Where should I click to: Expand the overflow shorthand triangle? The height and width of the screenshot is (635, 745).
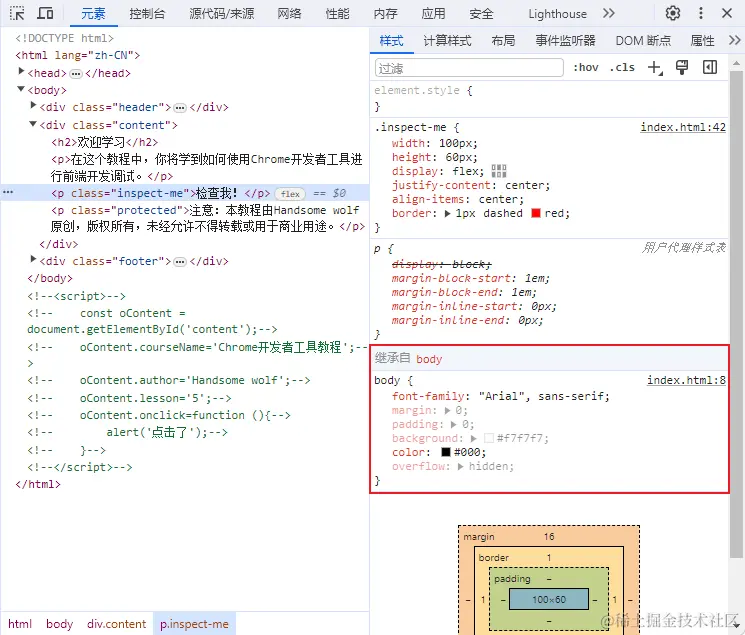[460, 466]
